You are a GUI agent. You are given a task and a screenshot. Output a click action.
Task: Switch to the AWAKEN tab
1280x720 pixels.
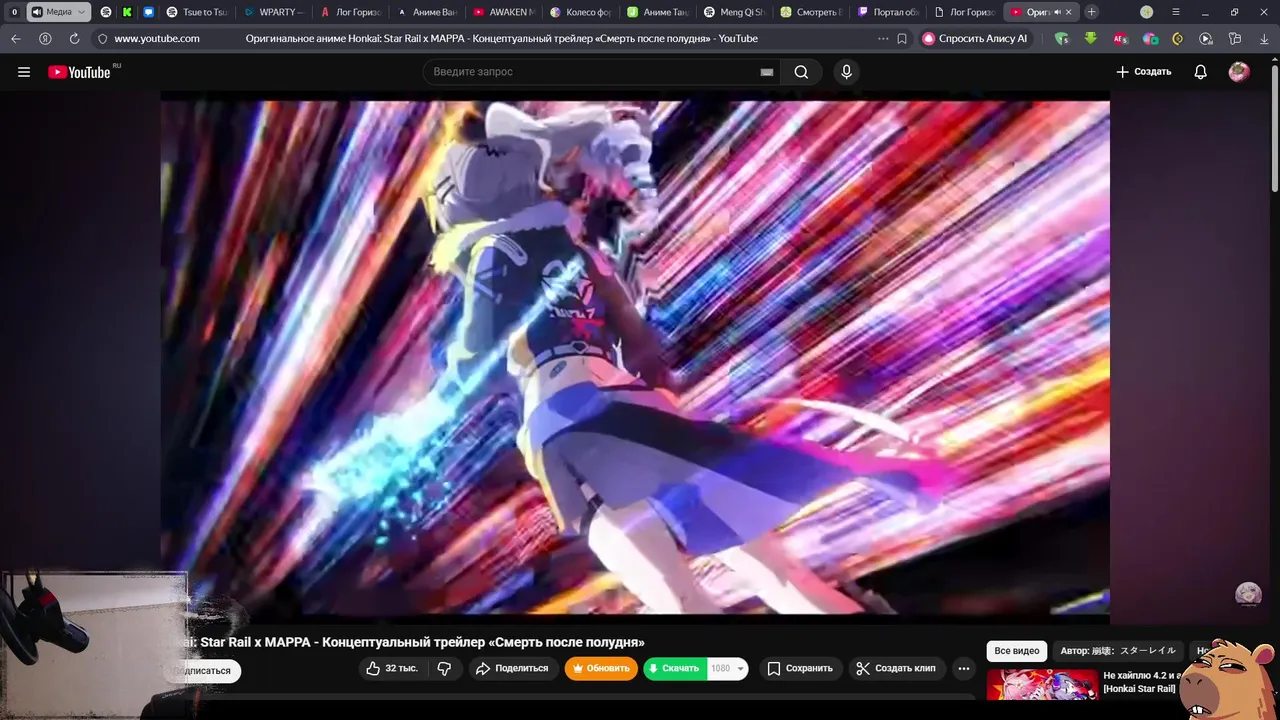[504, 12]
